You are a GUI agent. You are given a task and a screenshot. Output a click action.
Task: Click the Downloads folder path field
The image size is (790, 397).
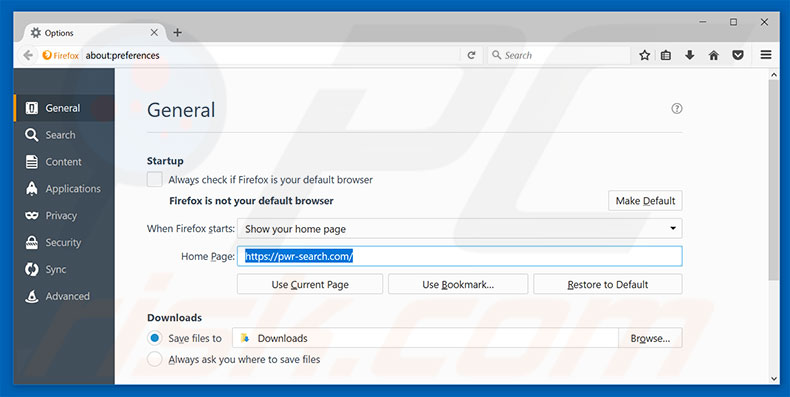pos(425,338)
